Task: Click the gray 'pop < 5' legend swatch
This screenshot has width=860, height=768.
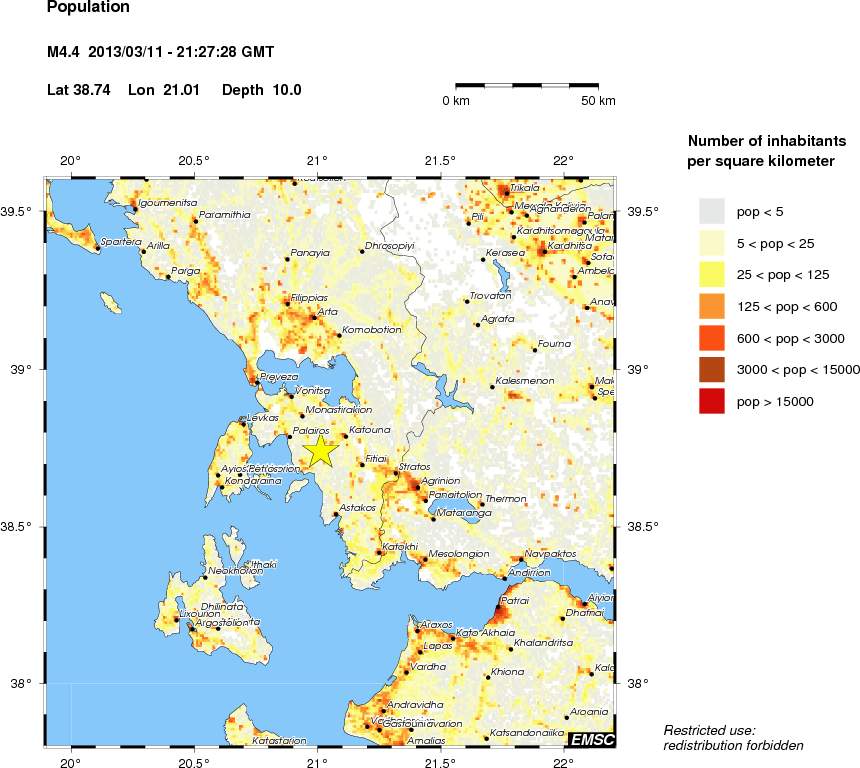Action: pyautogui.click(x=711, y=211)
